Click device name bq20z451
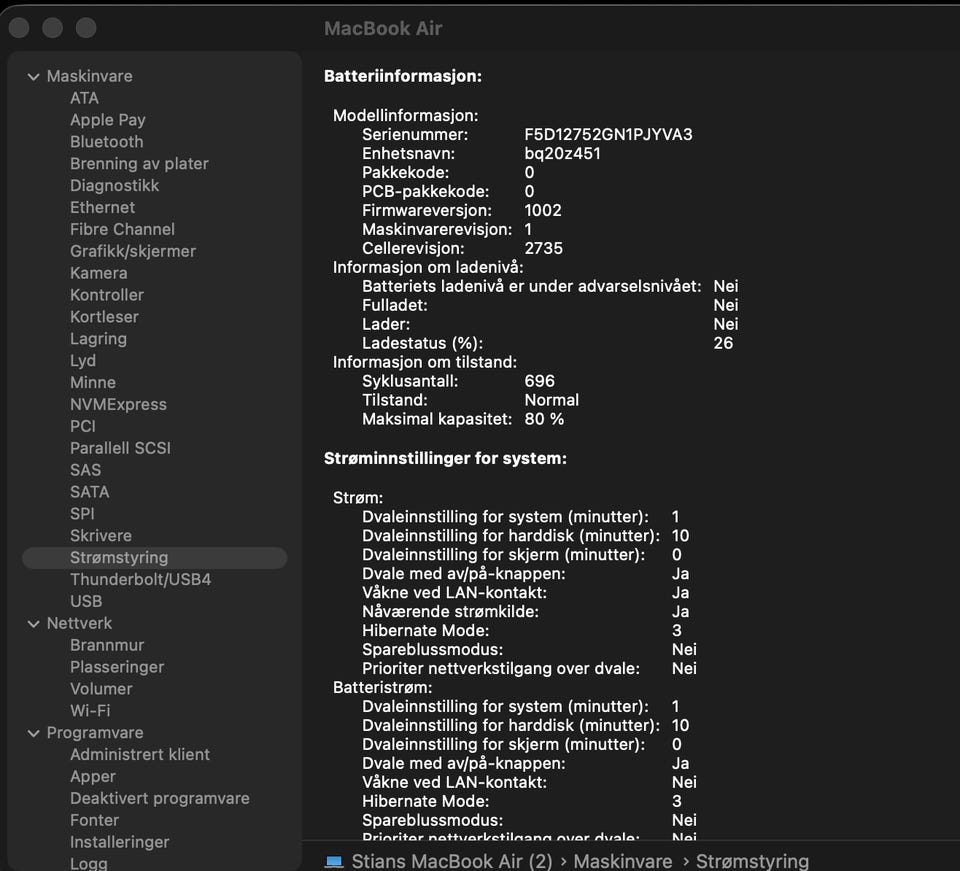 [x=563, y=154]
